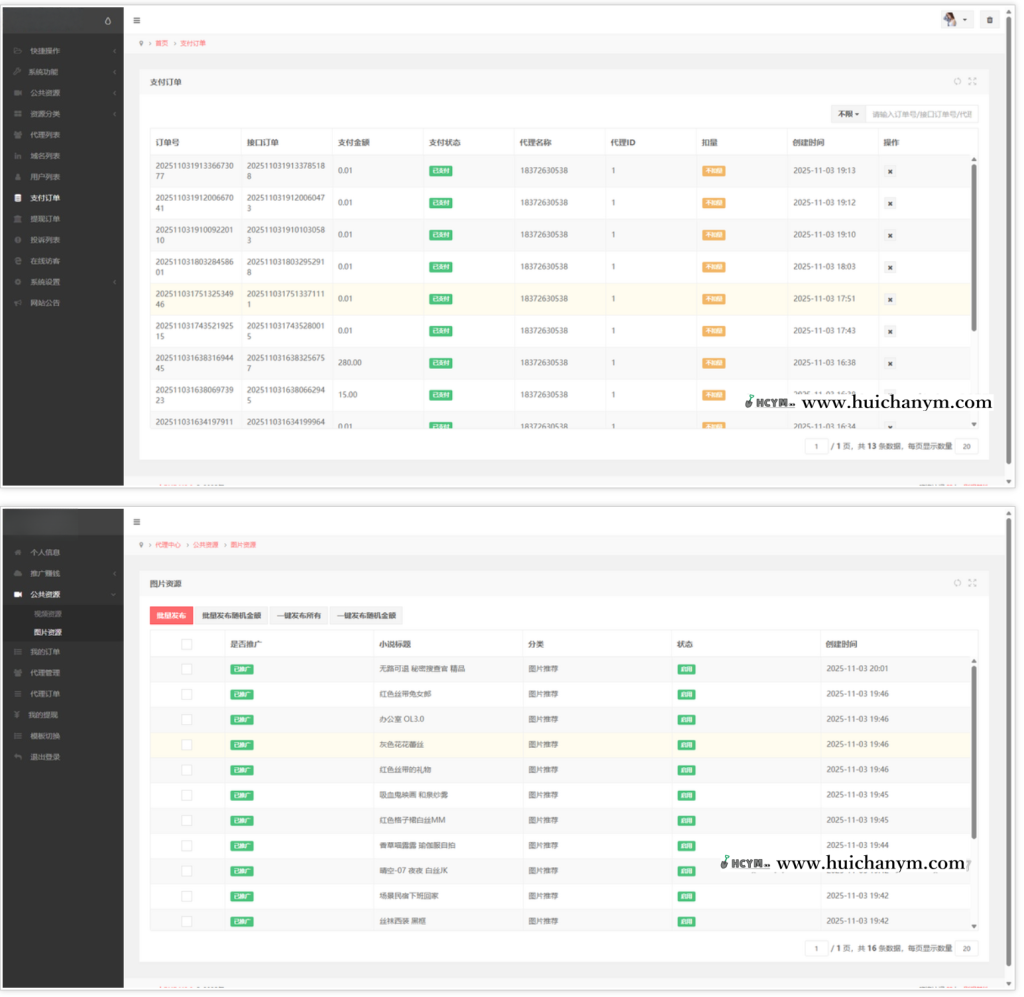Click the delete X icon for the 18:03 order

click(x=890, y=267)
